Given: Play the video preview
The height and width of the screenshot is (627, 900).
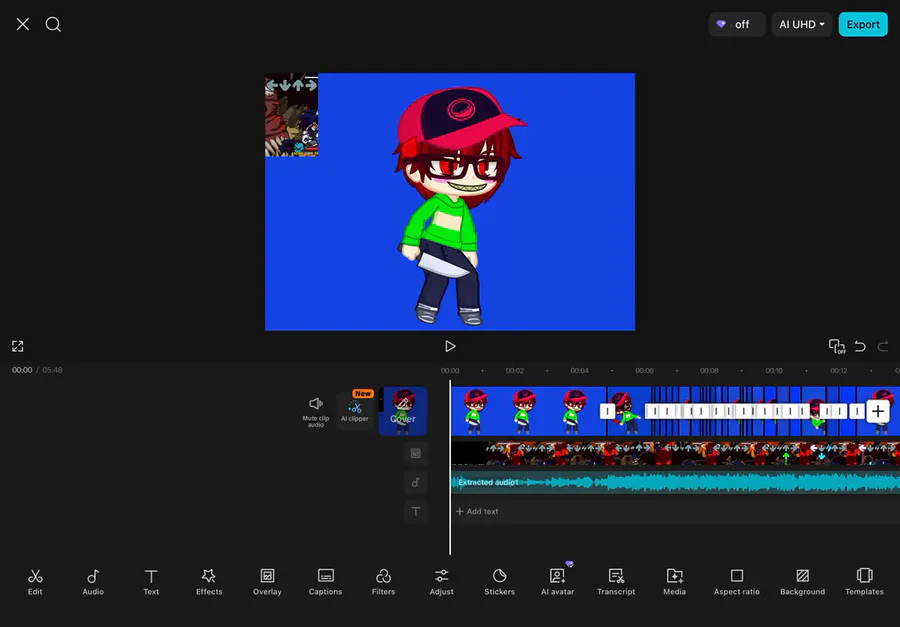Looking at the screenshot, I should coord(450,346).
